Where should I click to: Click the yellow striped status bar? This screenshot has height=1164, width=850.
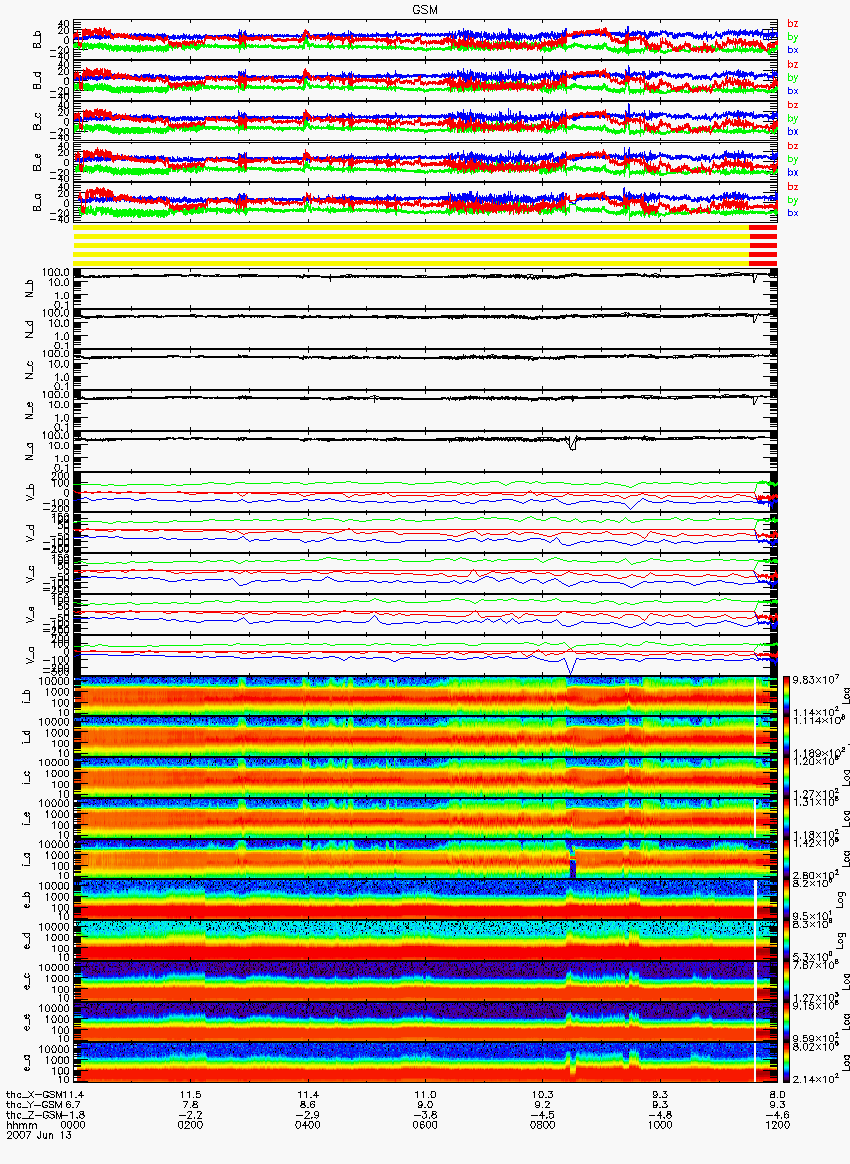411,245
